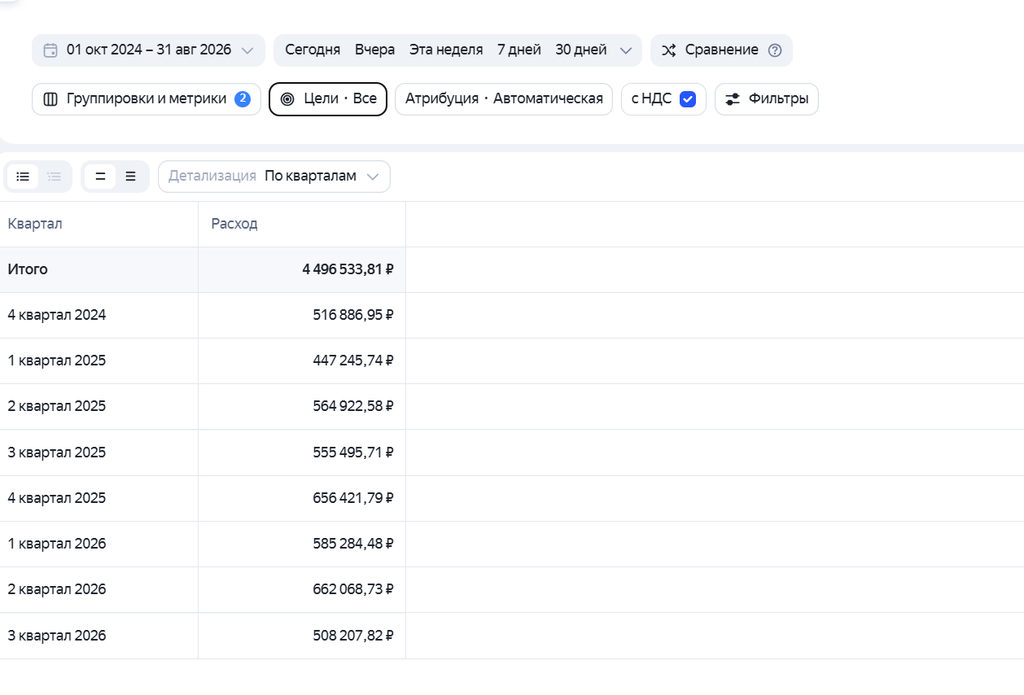Open Группировки и метрики settings
This screenshot has width=1024, height=695.
(x=146, y=99)
